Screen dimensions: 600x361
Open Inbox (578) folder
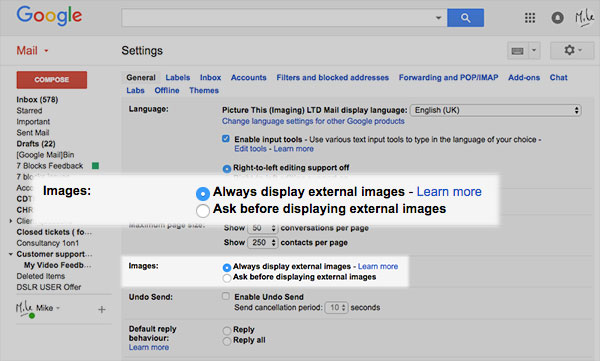click(x=37, y=100)
